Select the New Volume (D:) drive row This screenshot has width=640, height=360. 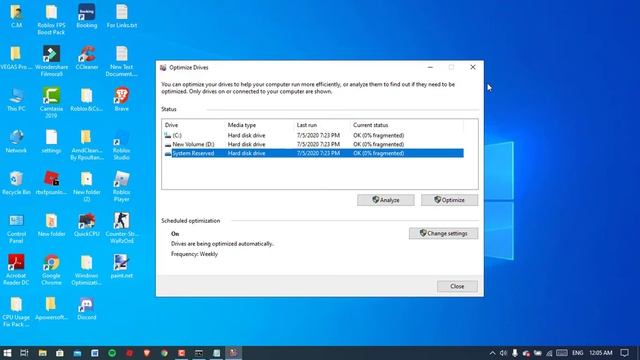tap(313, 144)
